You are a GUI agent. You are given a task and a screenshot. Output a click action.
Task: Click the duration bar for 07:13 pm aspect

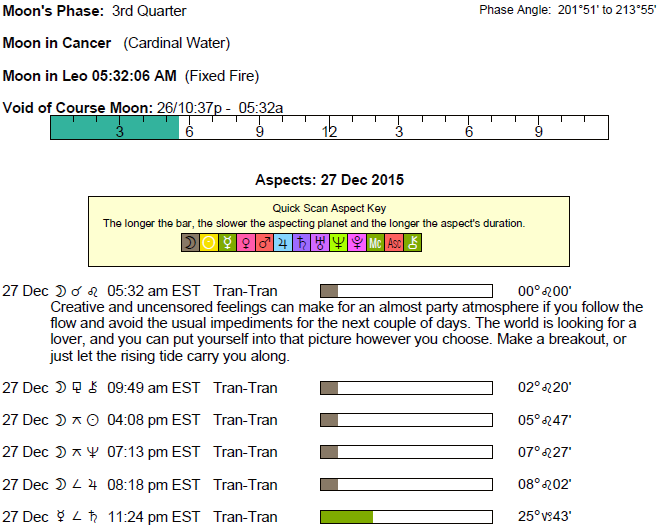pyautogui.click(x=407, y=452)
